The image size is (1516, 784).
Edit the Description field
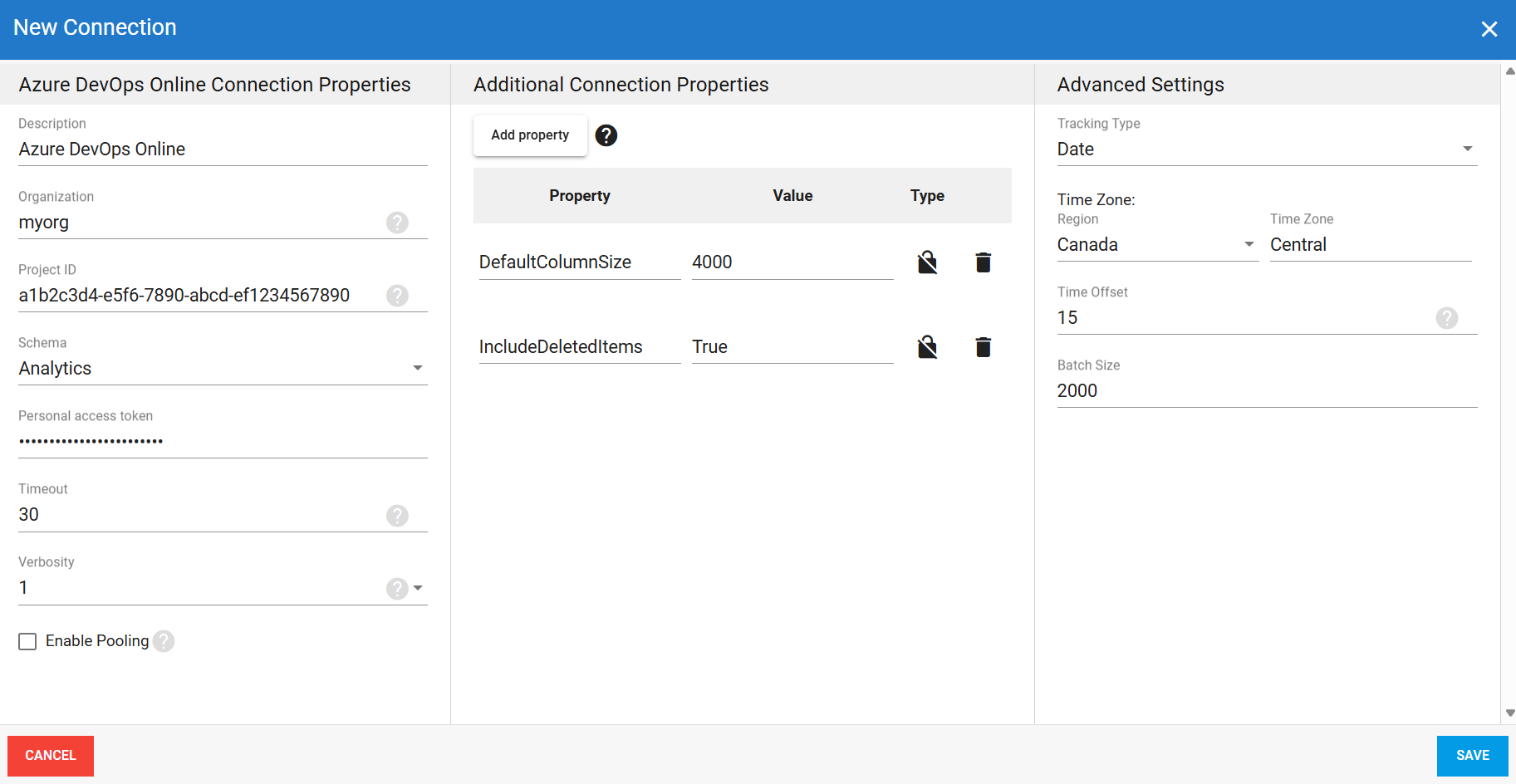pos(223,149)
